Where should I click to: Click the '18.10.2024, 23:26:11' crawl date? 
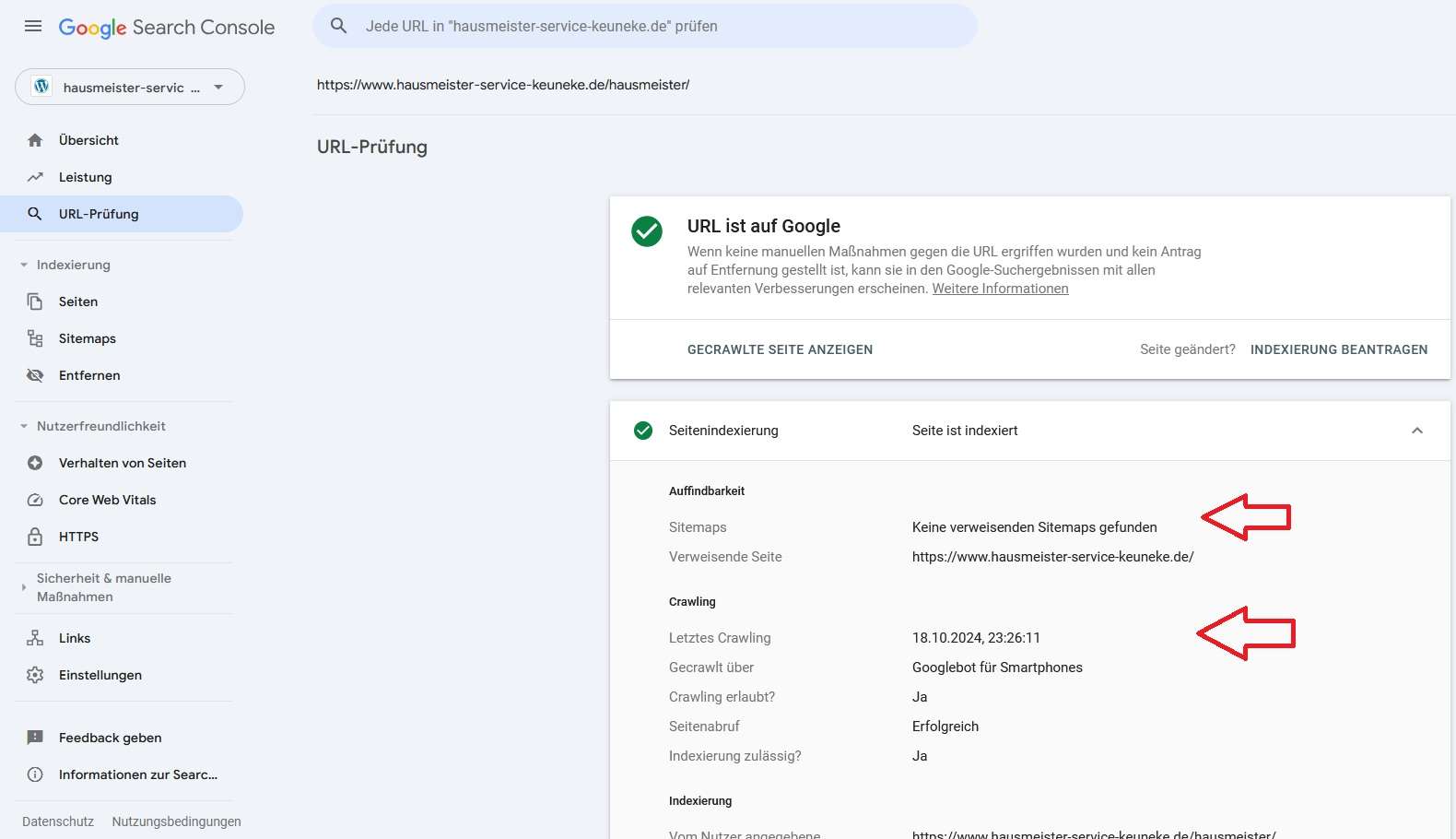[x=976, y=638]
